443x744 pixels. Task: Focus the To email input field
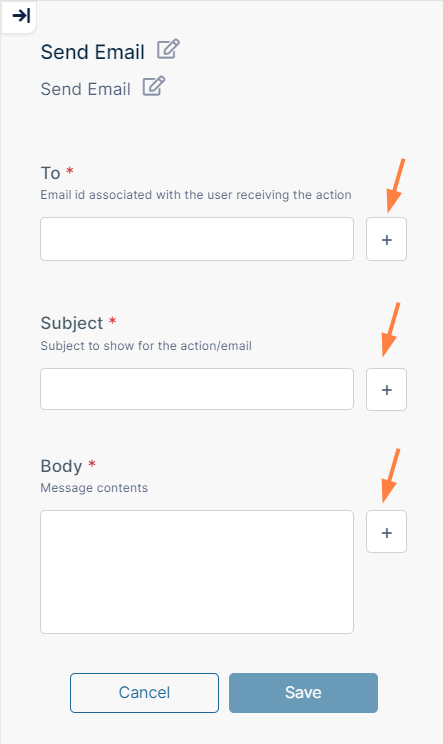[197, 239]
